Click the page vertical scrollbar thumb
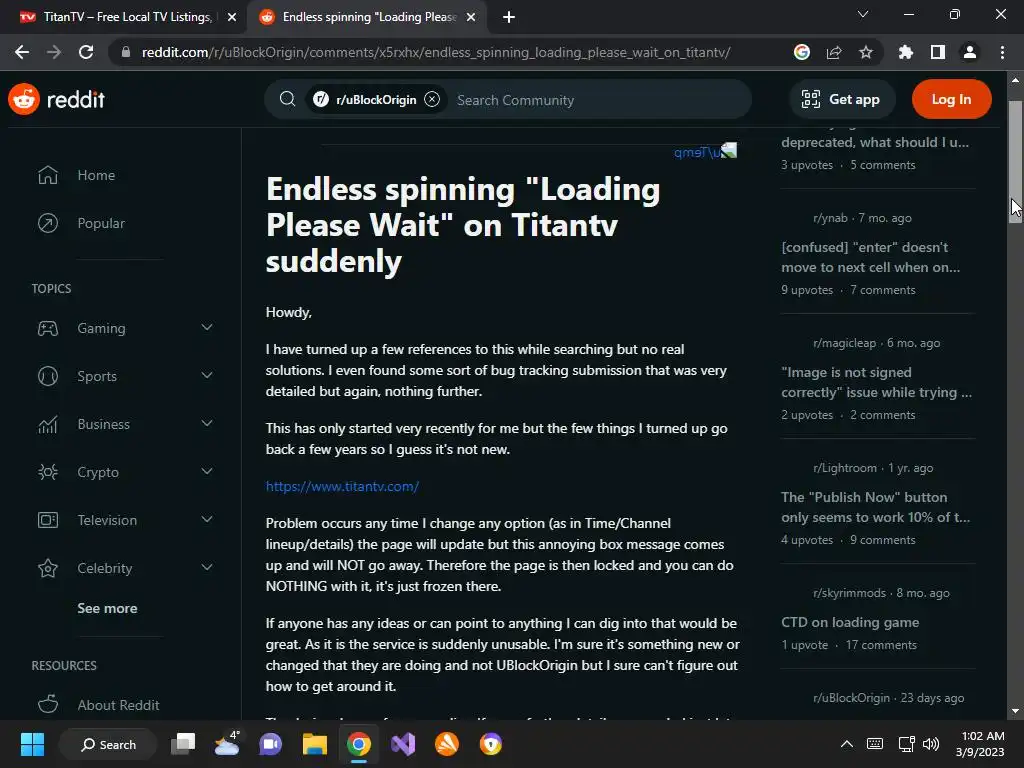This screenshot has width=1024, height=768. tap(1015, 162)
